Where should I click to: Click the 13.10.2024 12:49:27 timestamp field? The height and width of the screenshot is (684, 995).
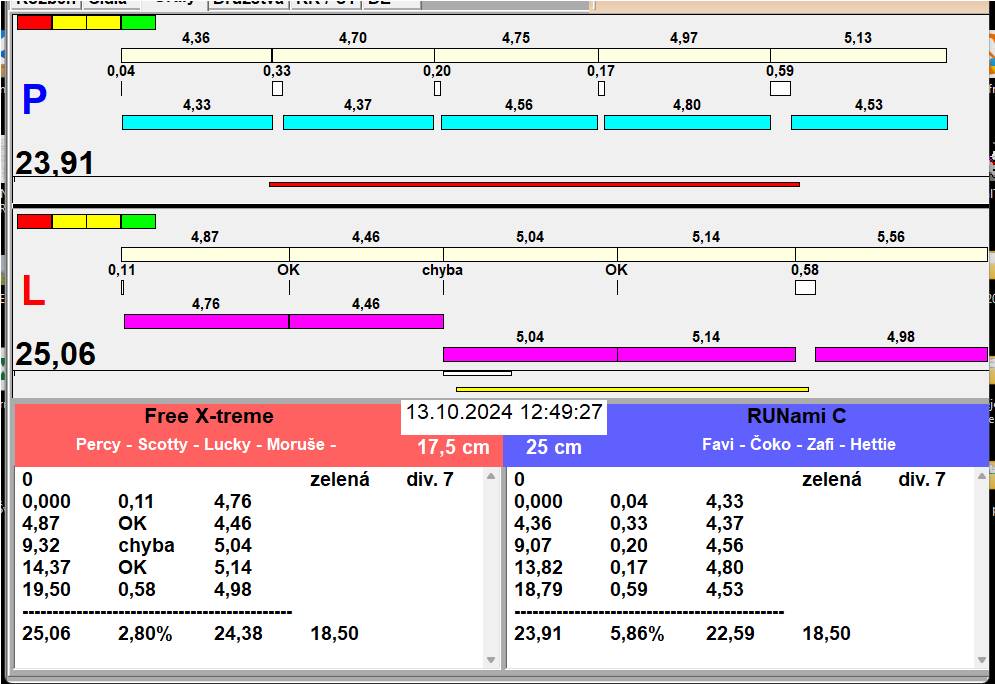(x=504, y=412)
